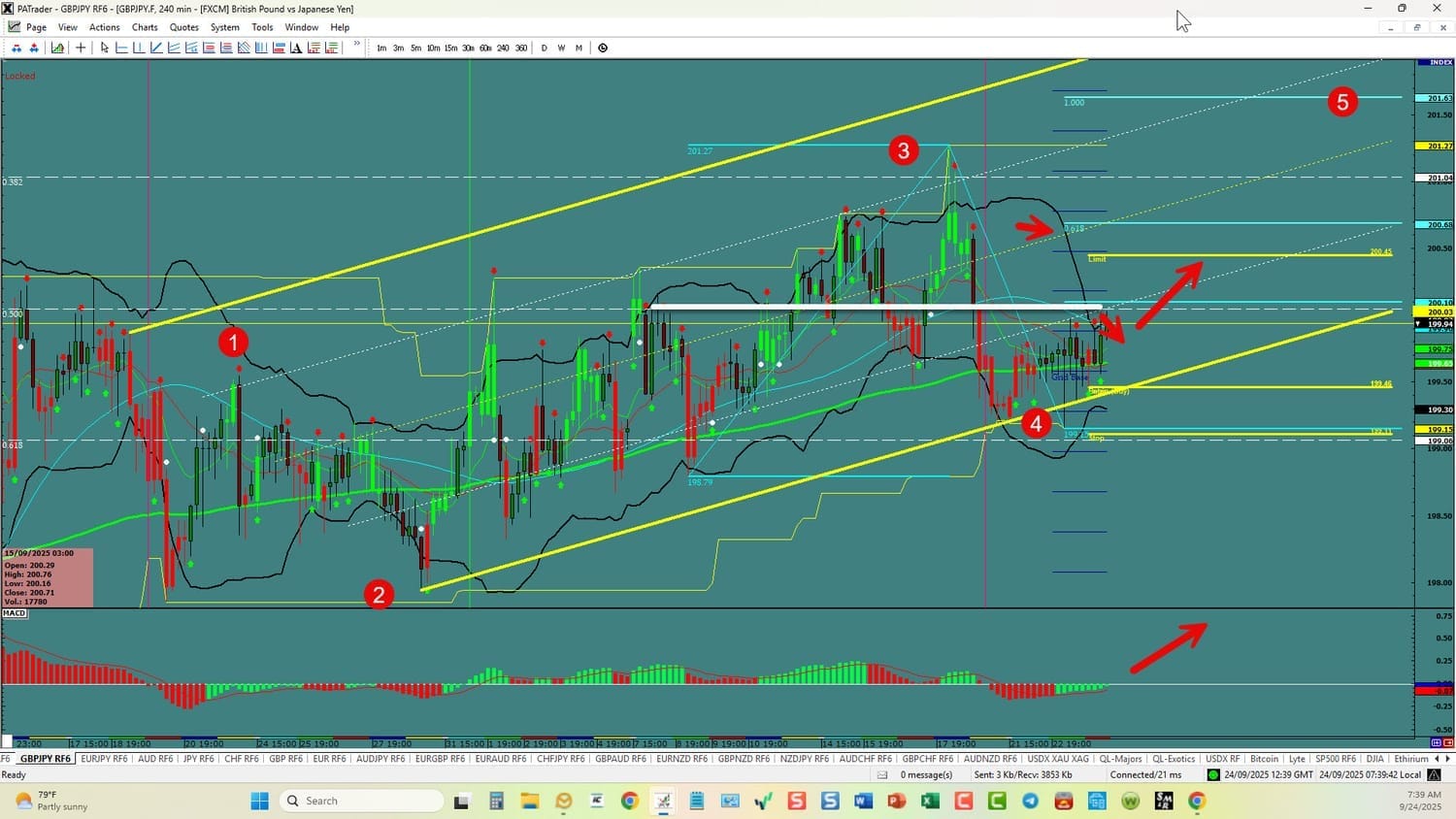
Task: Set chart timeframe to 360
Action: (x=521, y=48)
